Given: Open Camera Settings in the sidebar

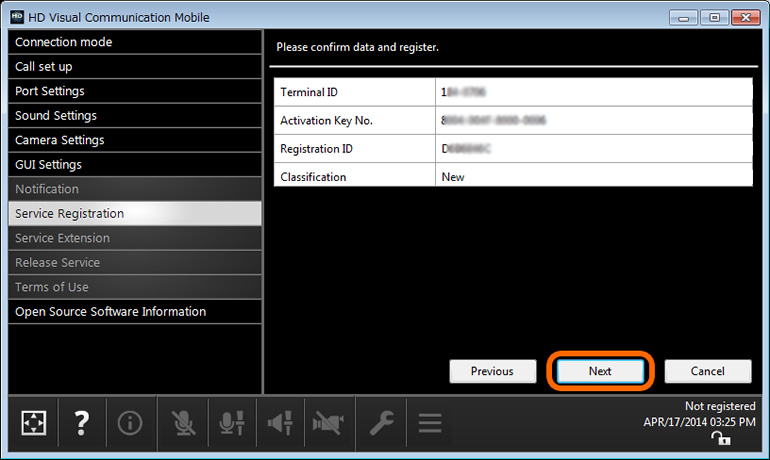Looking at the screenshot, I should (x=135, y=140).
